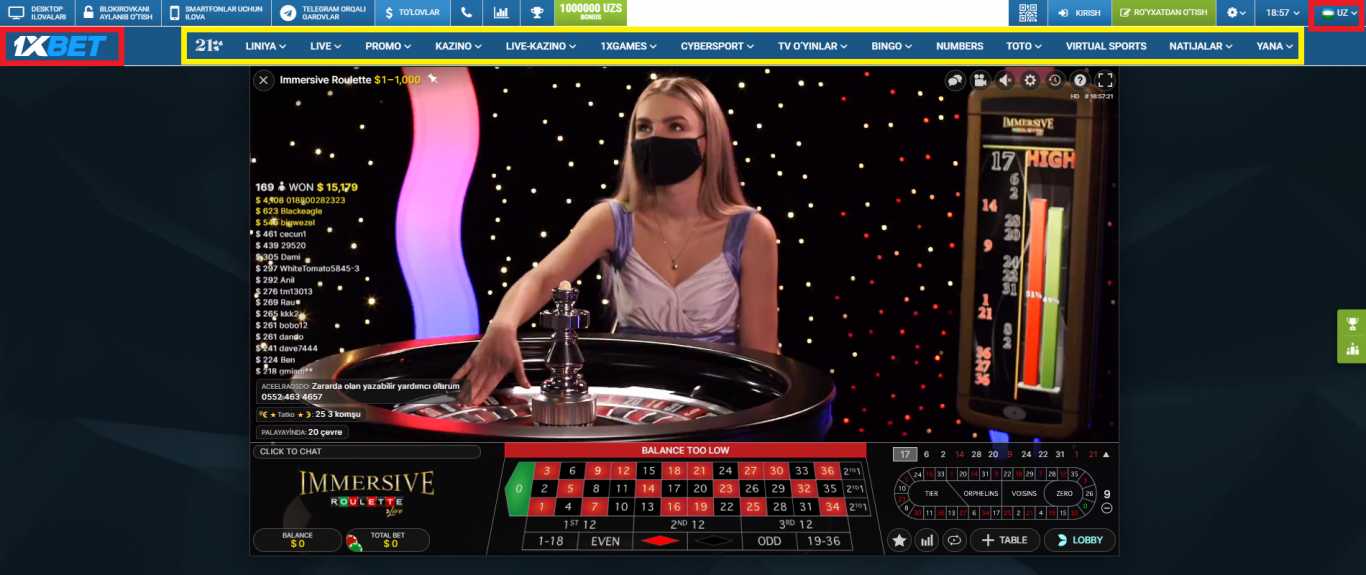The height and width of the screenshot is (575, 1366).
Task: Go to Numbers section
Action: click(x=959, y=46)
